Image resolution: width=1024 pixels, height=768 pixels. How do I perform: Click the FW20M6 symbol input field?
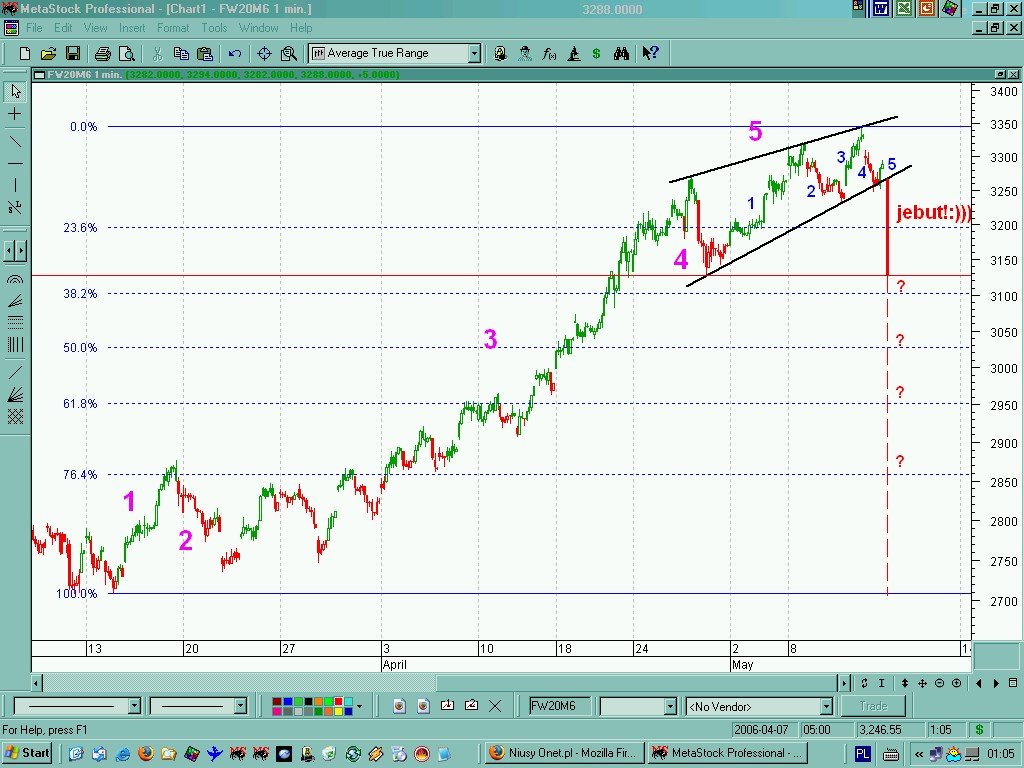pos(559,706)
